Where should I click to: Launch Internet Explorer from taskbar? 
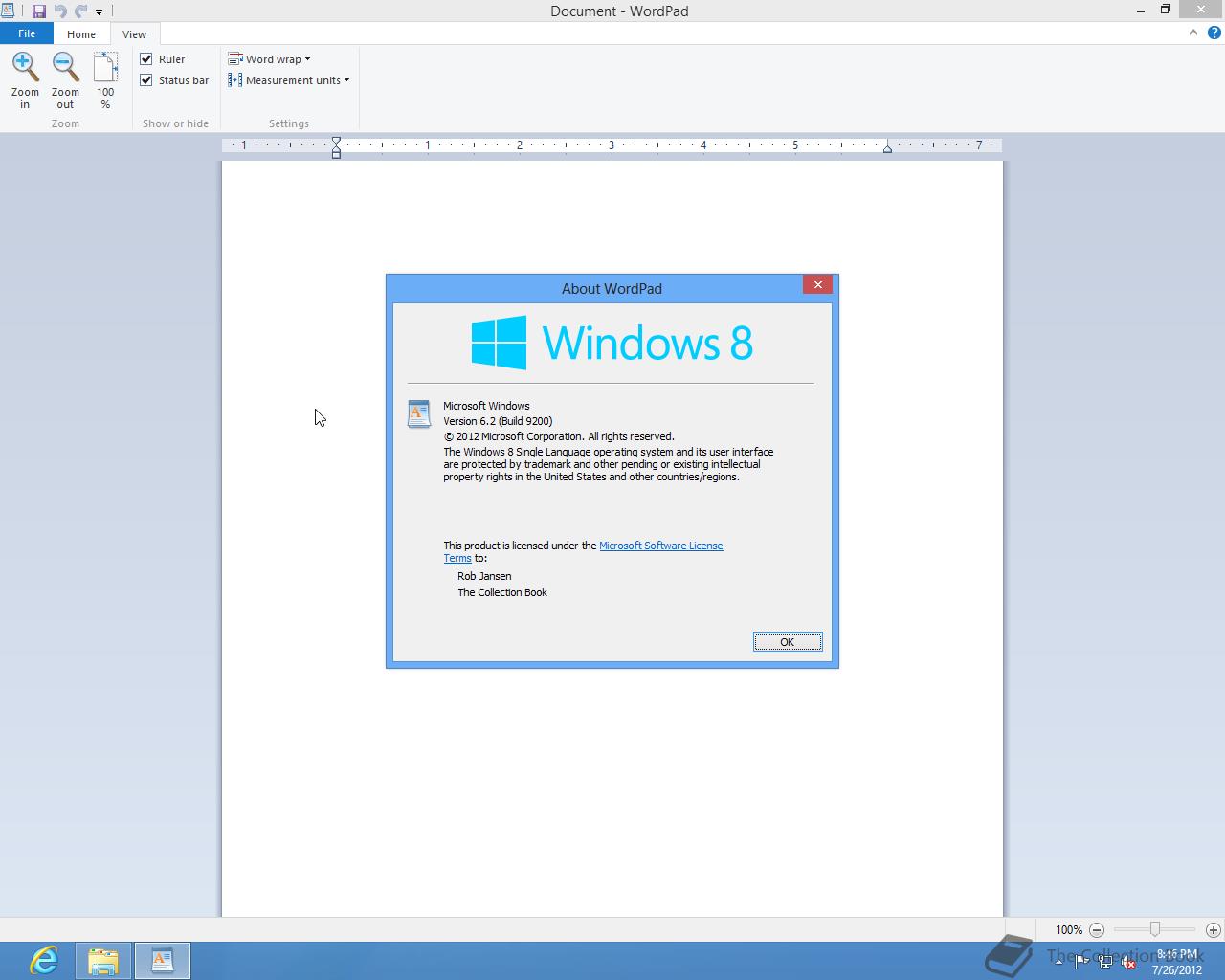click(44, 961)
